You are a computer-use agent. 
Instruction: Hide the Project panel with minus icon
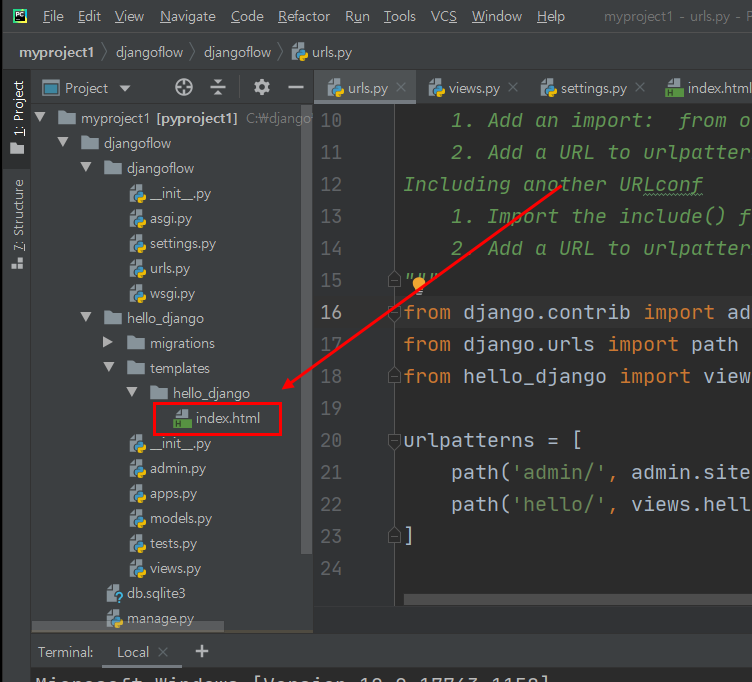pos(295,88)
